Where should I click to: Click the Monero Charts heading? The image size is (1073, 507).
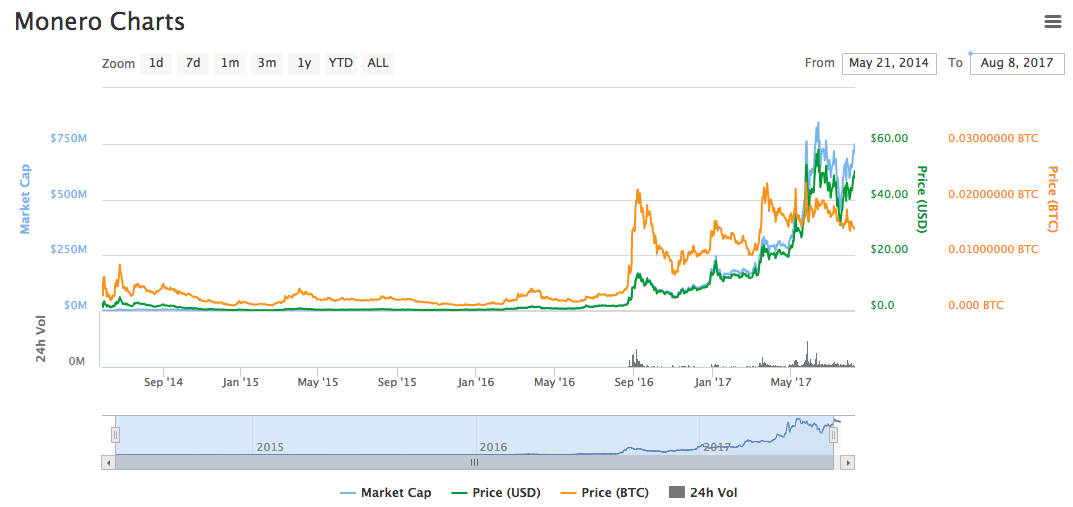tap(100, 21)
